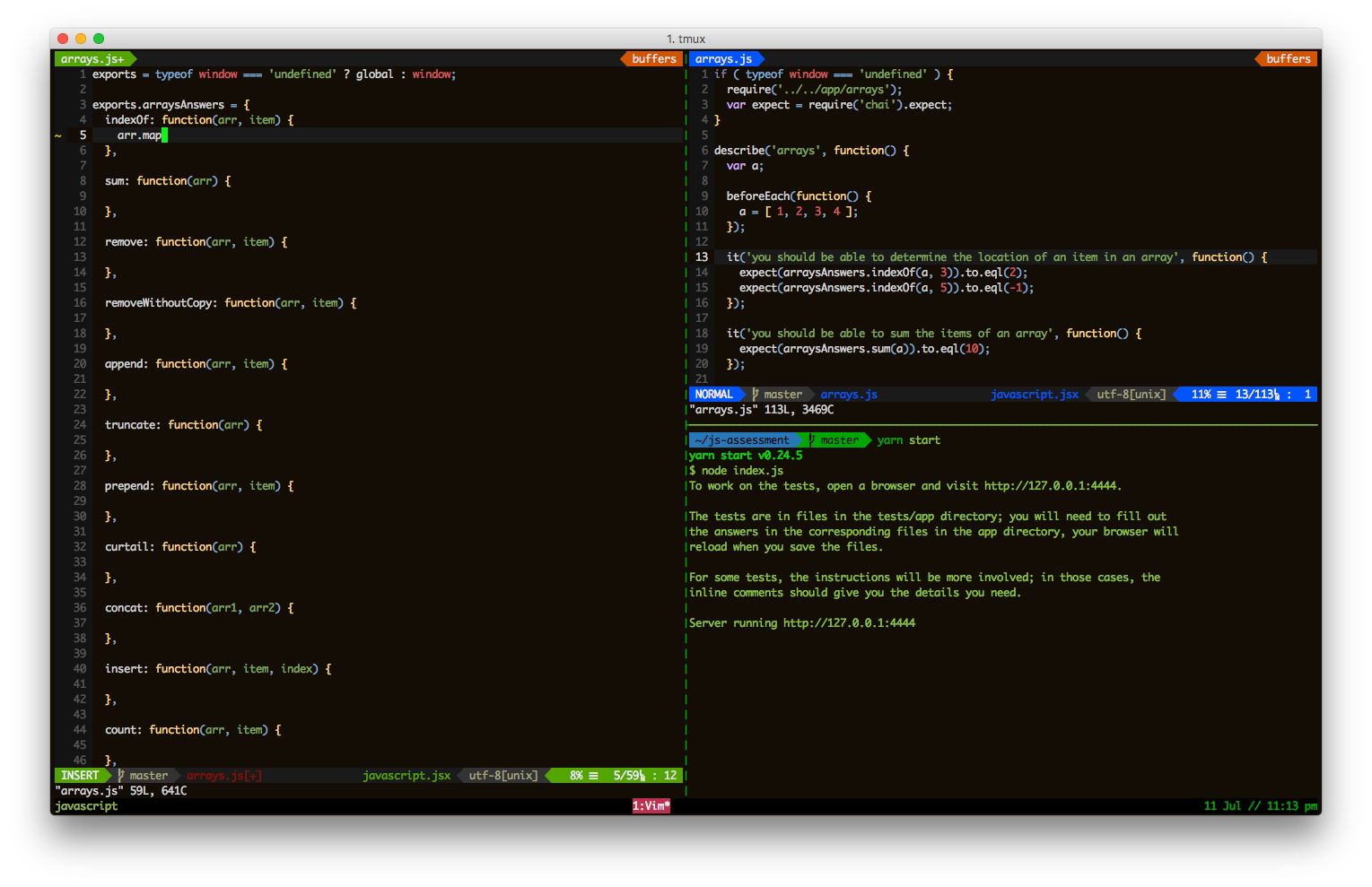The height and width of the screenshot is (887, 1372).
Task: Click the NORMAL mode indicator
Action: tap(714, 395)
